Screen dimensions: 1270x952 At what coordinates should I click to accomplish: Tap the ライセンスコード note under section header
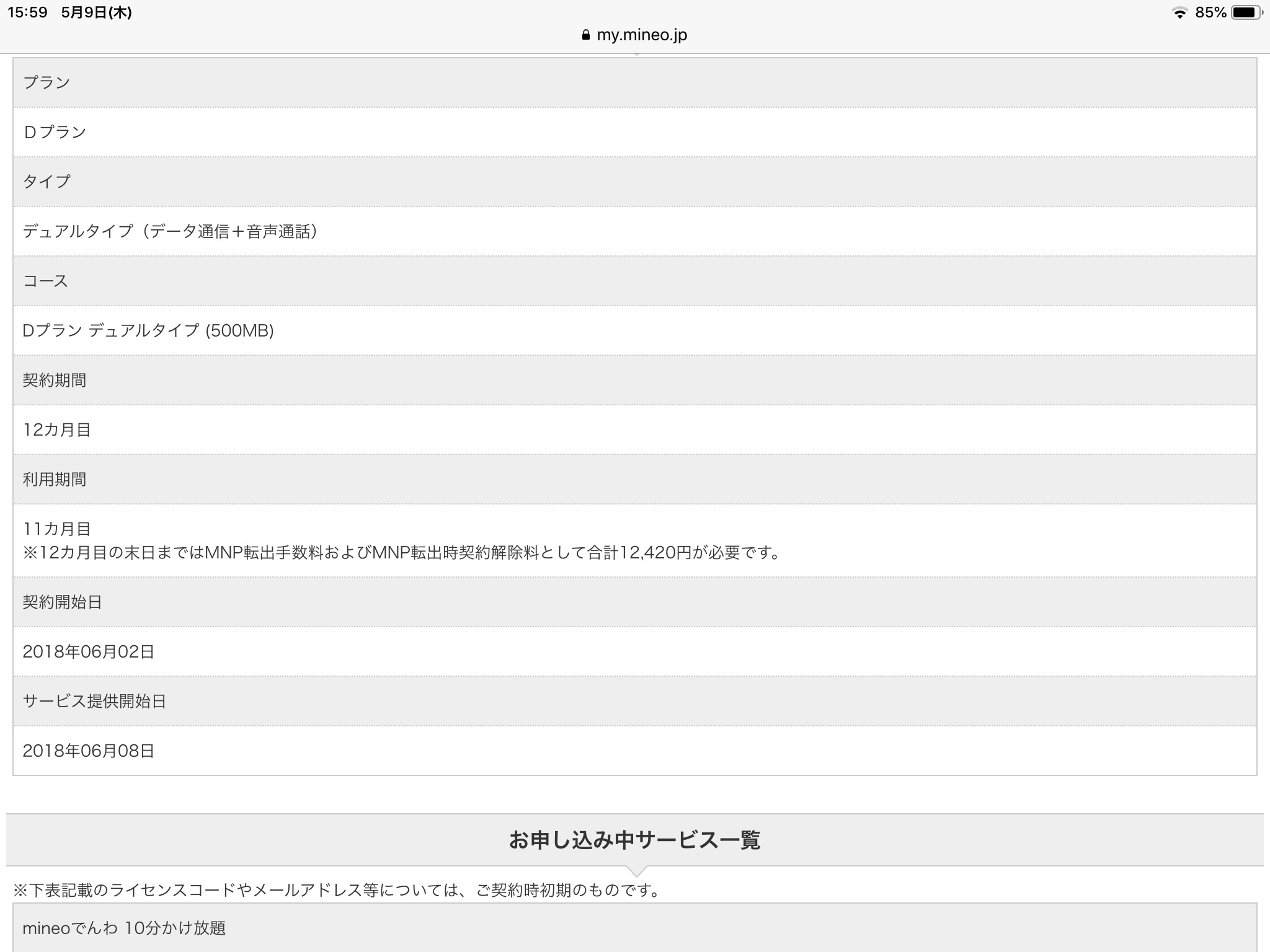337,891
